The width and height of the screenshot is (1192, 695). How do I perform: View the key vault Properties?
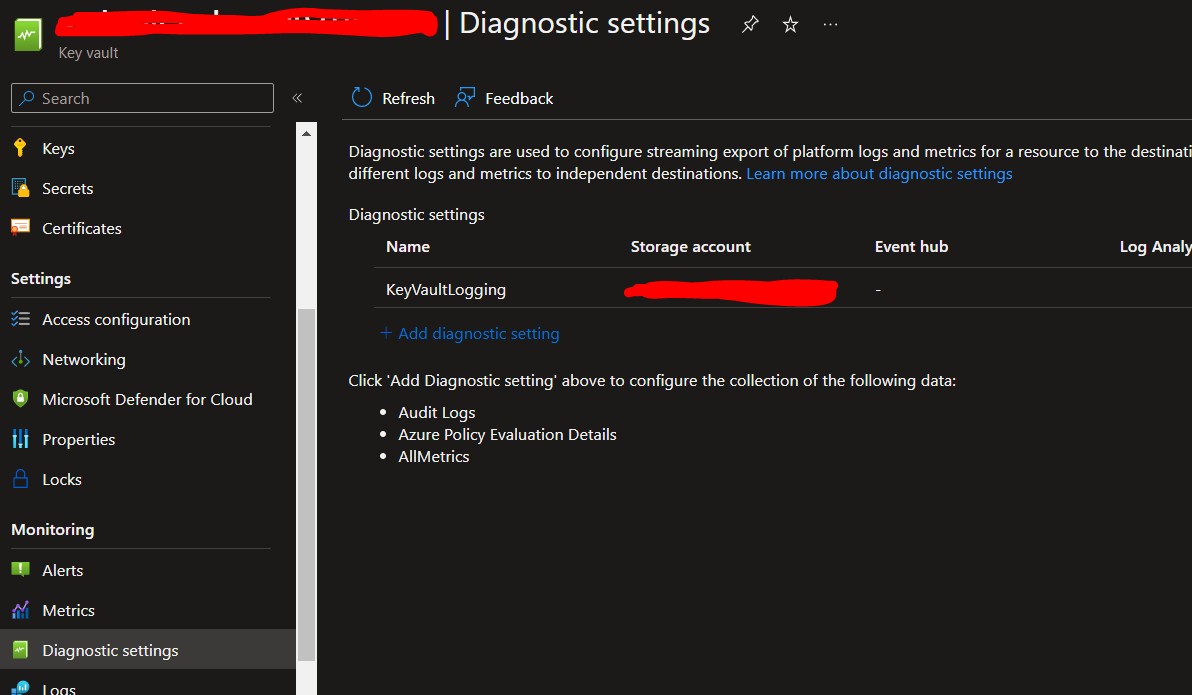coord(78,439)
